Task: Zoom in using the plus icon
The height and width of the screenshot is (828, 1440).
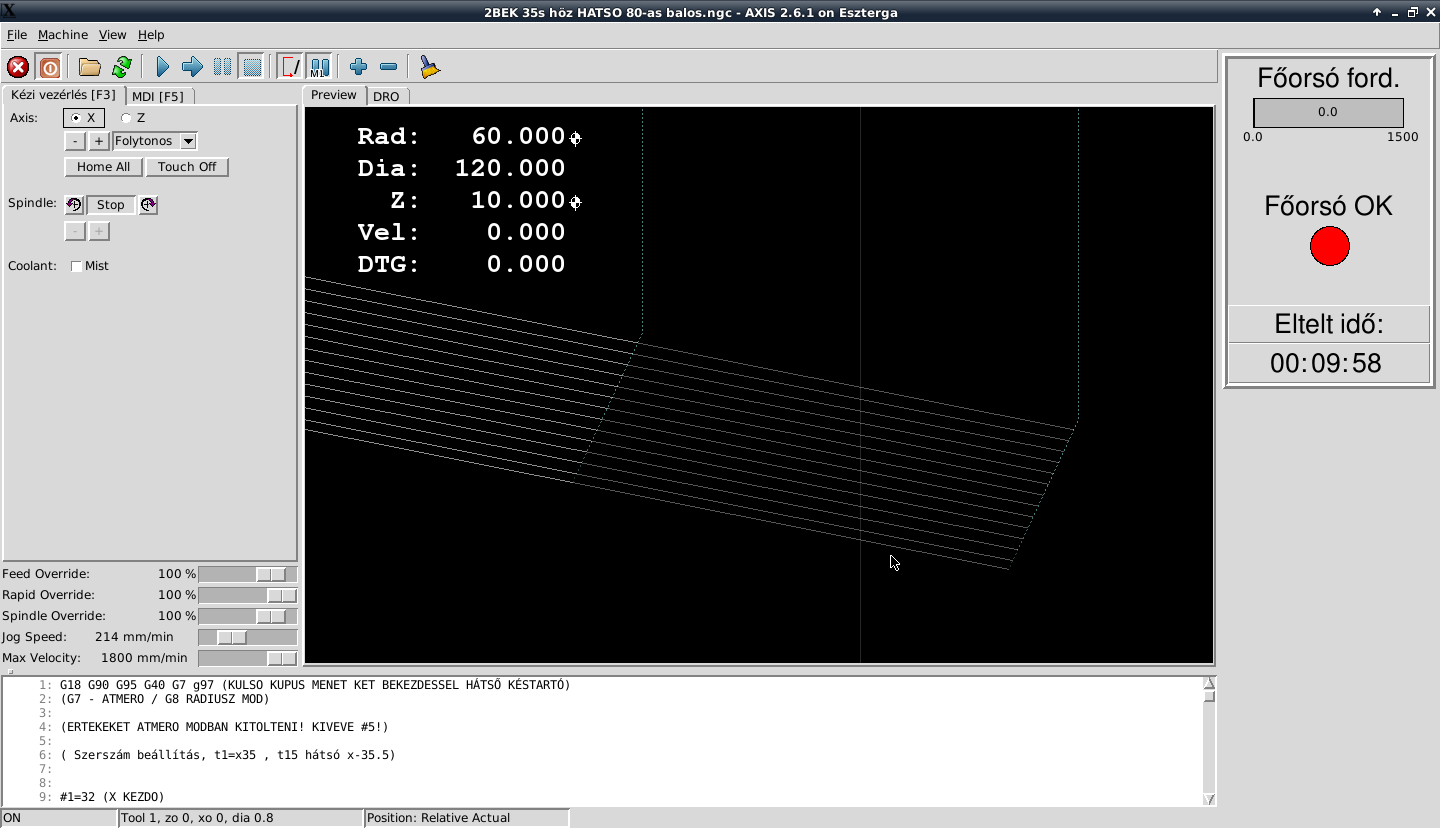Action: click(358, 67)
